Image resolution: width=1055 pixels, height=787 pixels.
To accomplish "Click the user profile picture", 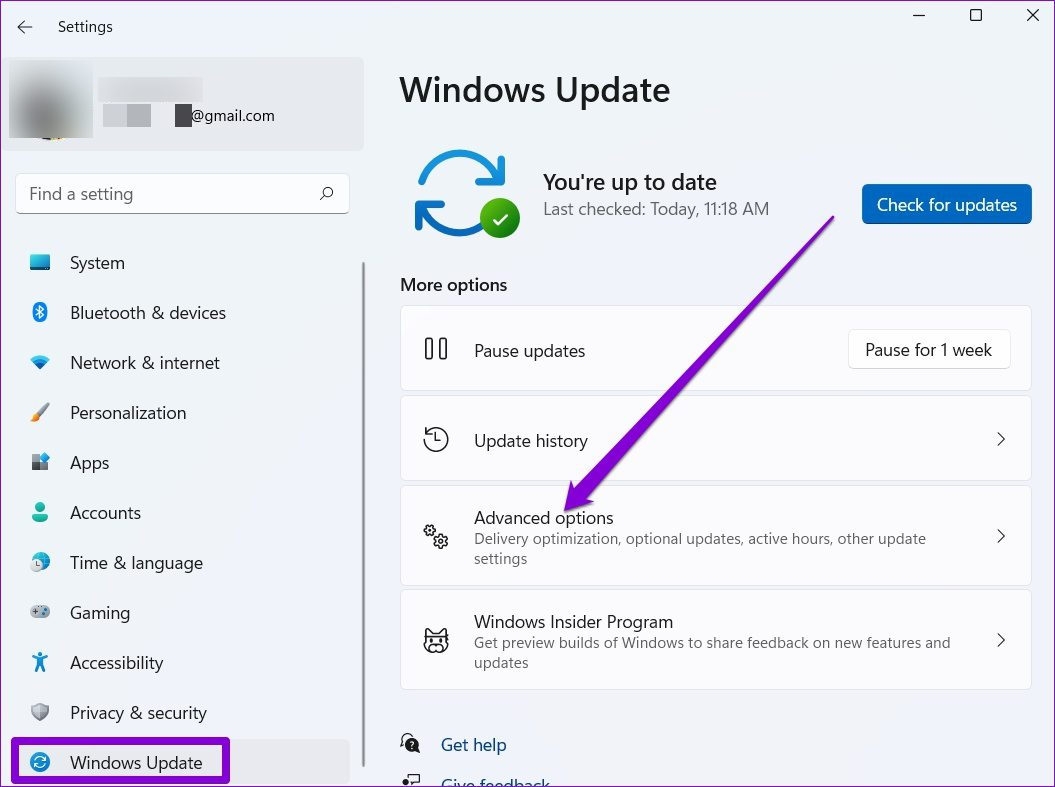I will [x=50, y=100].
